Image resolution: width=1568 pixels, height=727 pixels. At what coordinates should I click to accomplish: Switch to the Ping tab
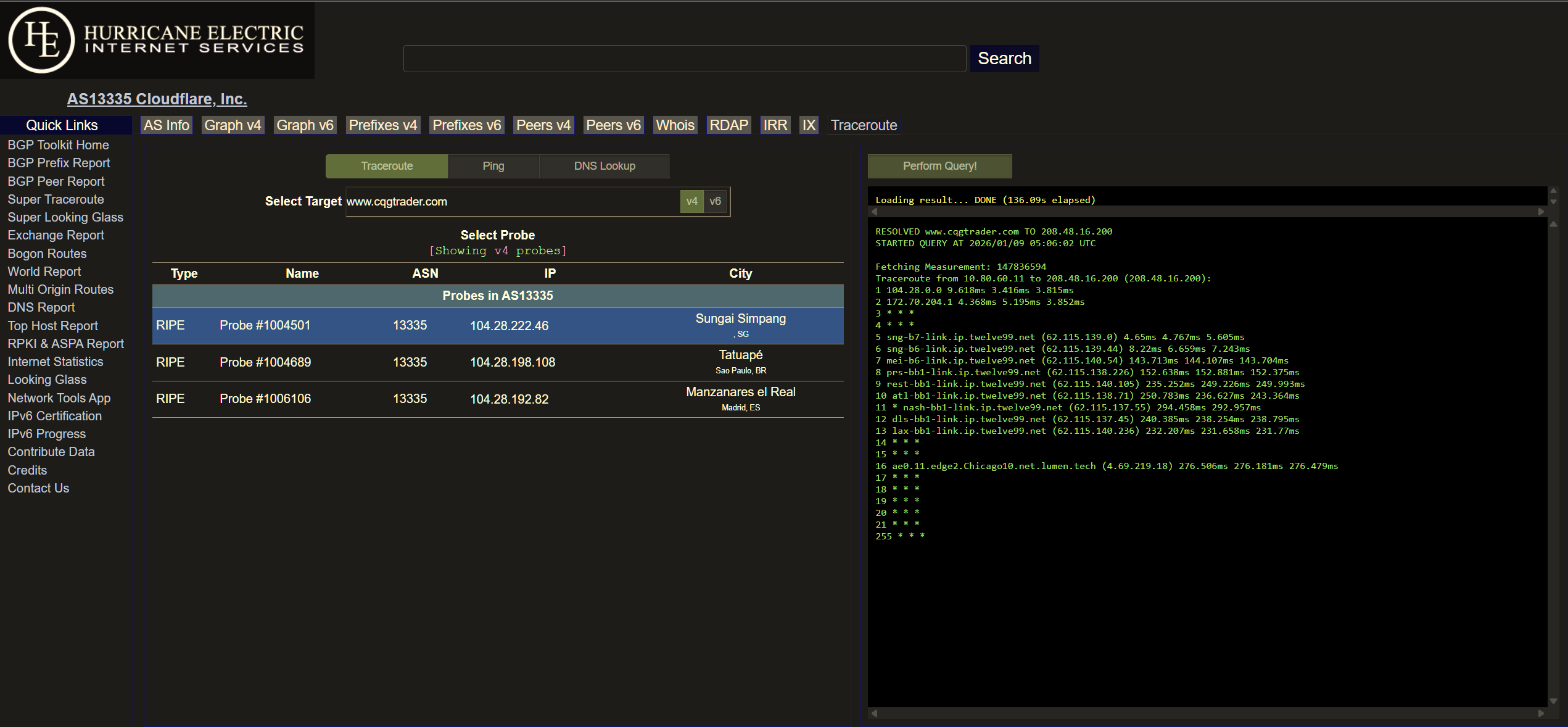coord(493,165)
